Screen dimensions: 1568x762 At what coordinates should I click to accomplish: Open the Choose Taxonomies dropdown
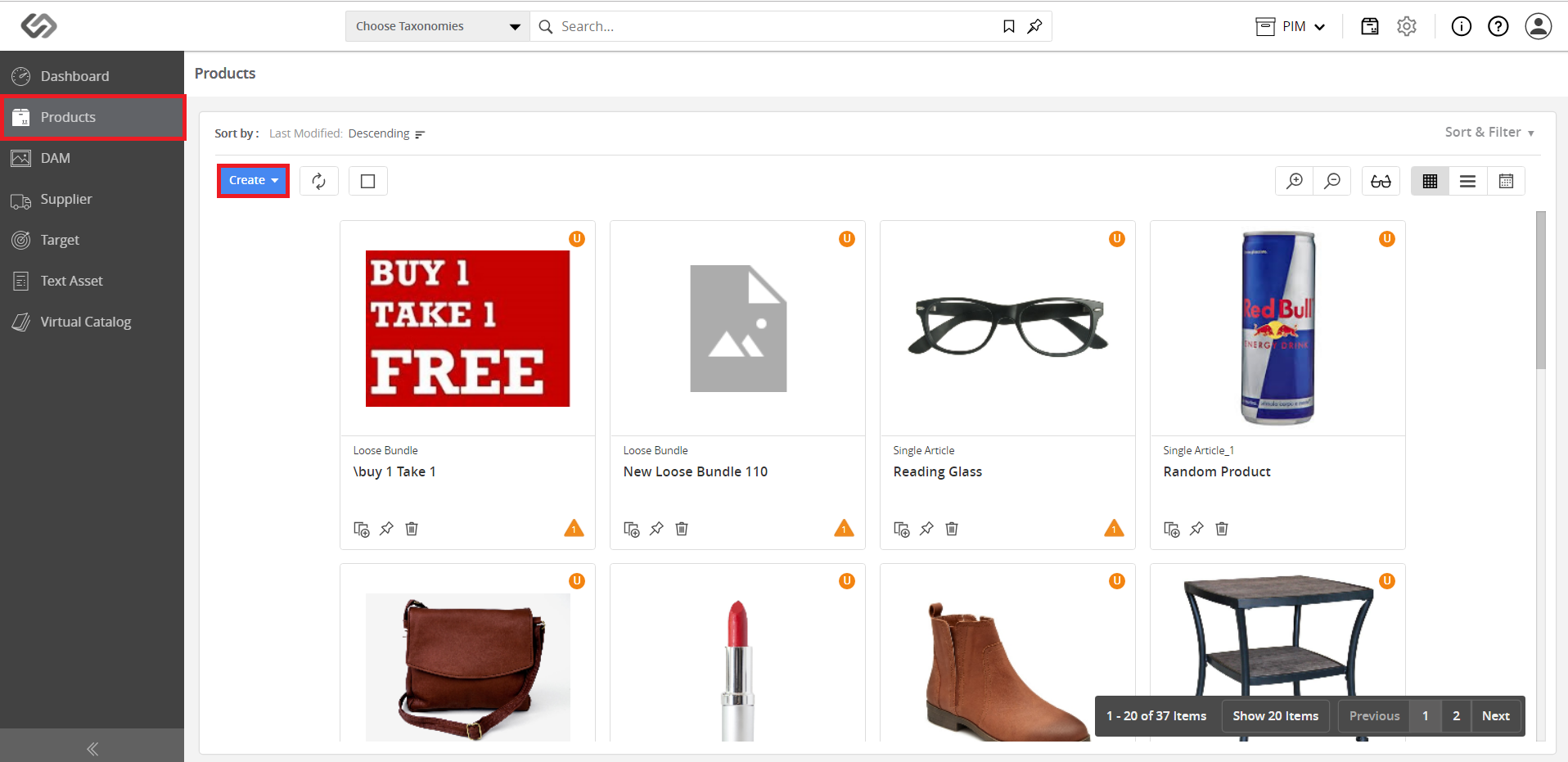(438, 26)
